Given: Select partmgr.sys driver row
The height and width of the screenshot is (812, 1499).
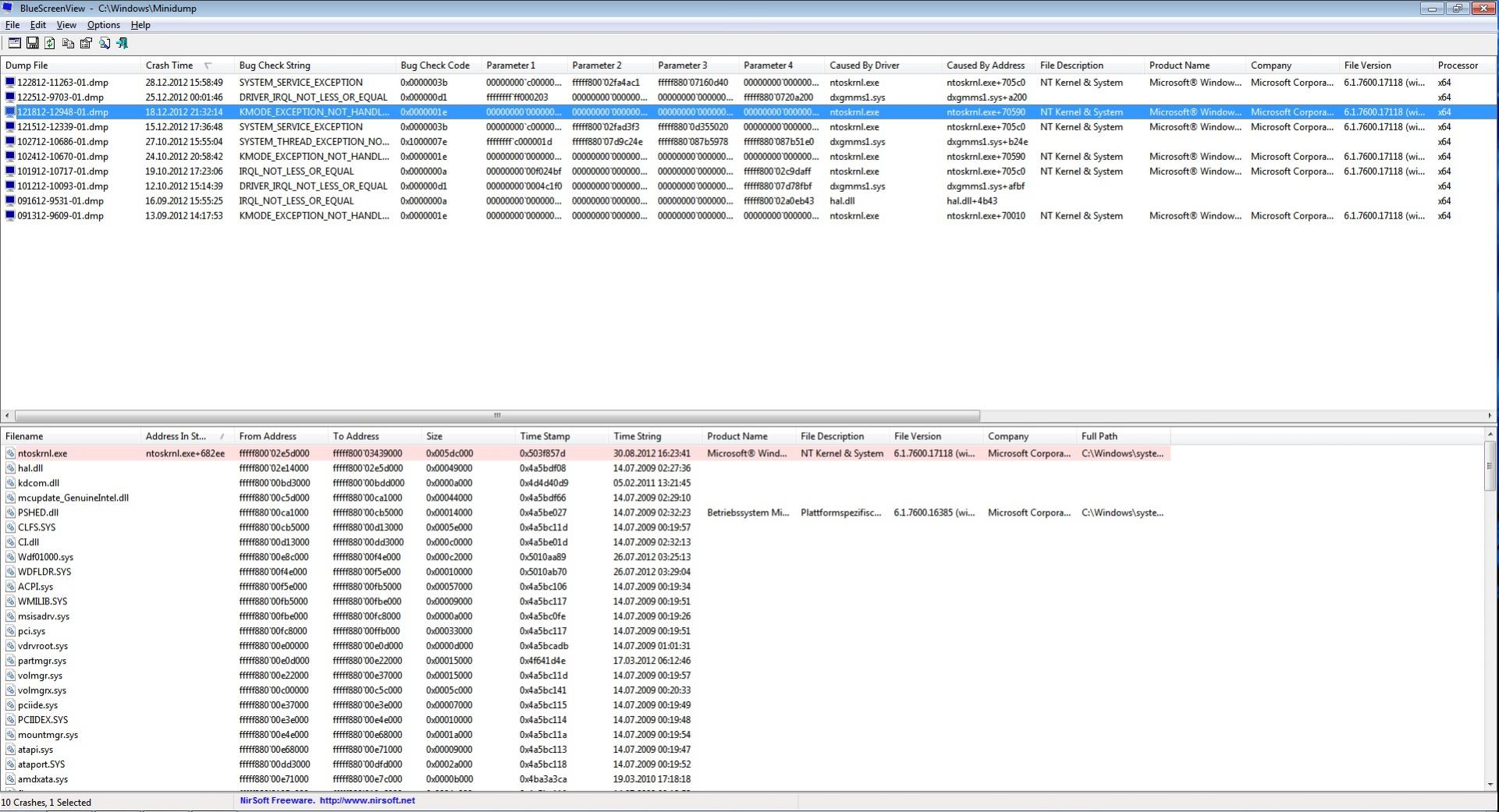Looking at the screenshot, I should click(x=585, y=661).
